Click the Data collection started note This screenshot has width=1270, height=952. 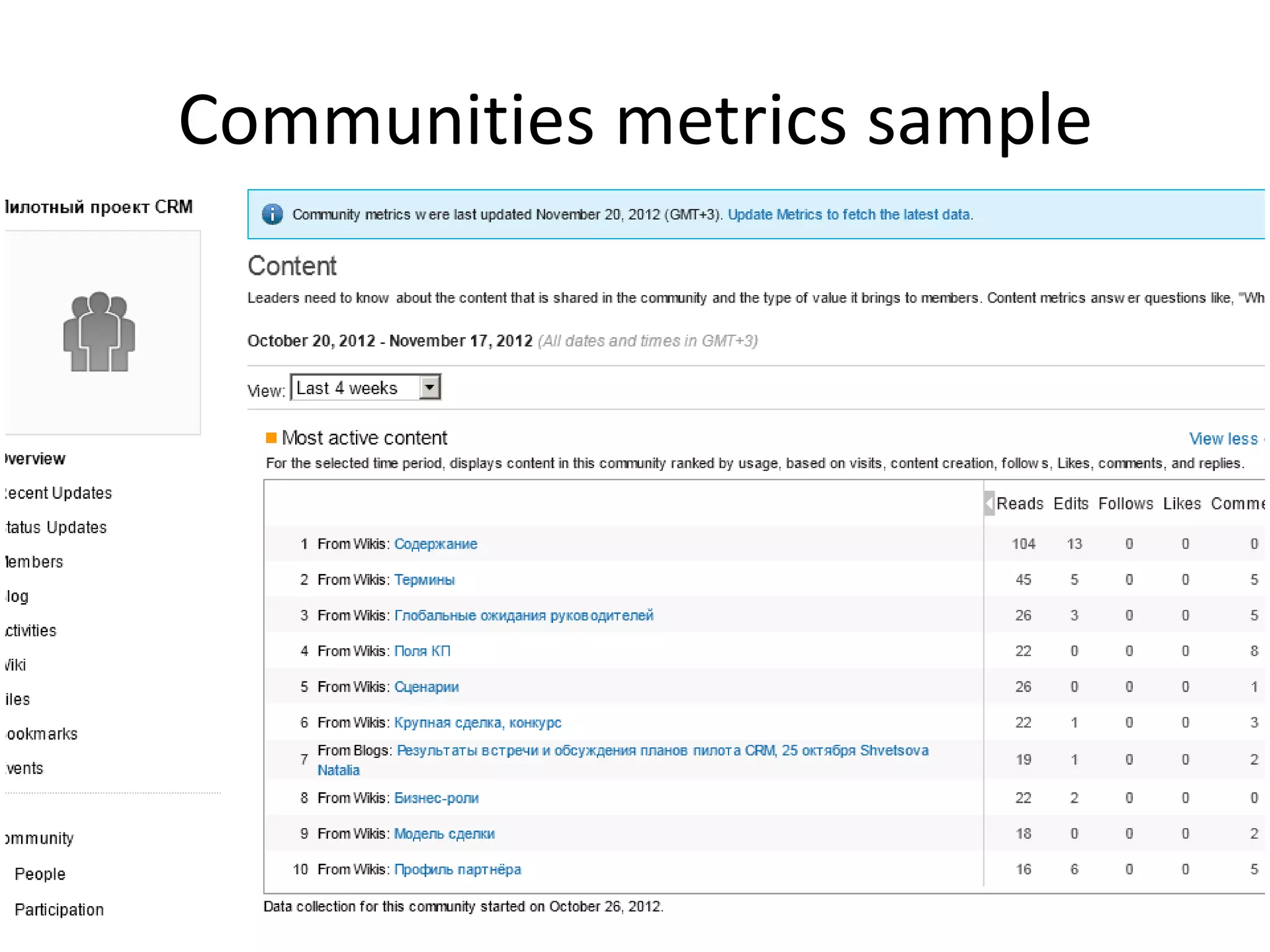463,907
